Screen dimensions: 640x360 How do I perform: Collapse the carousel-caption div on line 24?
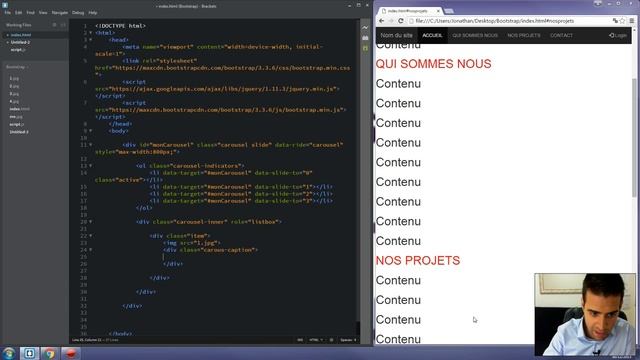click(91, 249)
